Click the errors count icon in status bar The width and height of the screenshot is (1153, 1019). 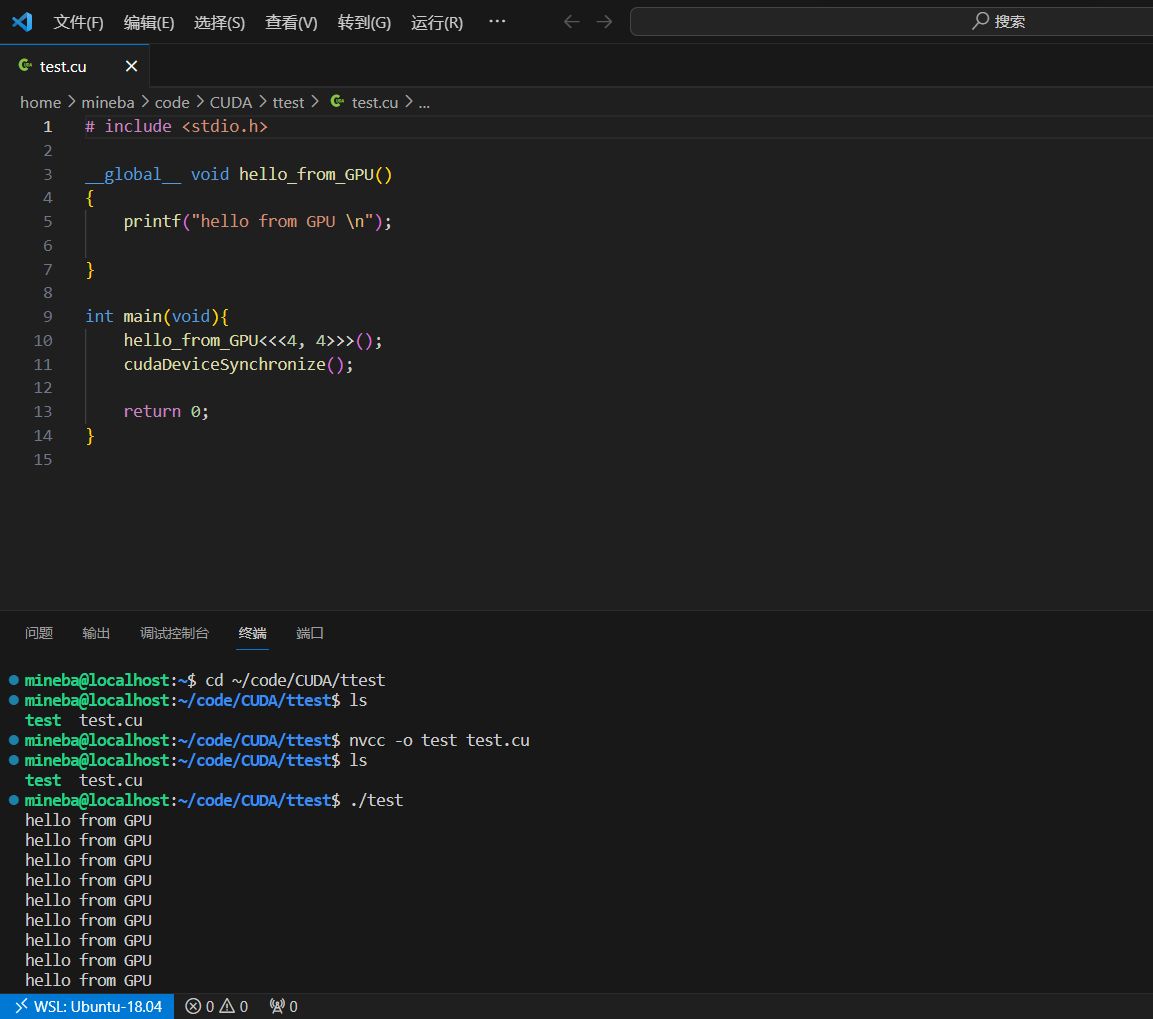coord(193,1007)
